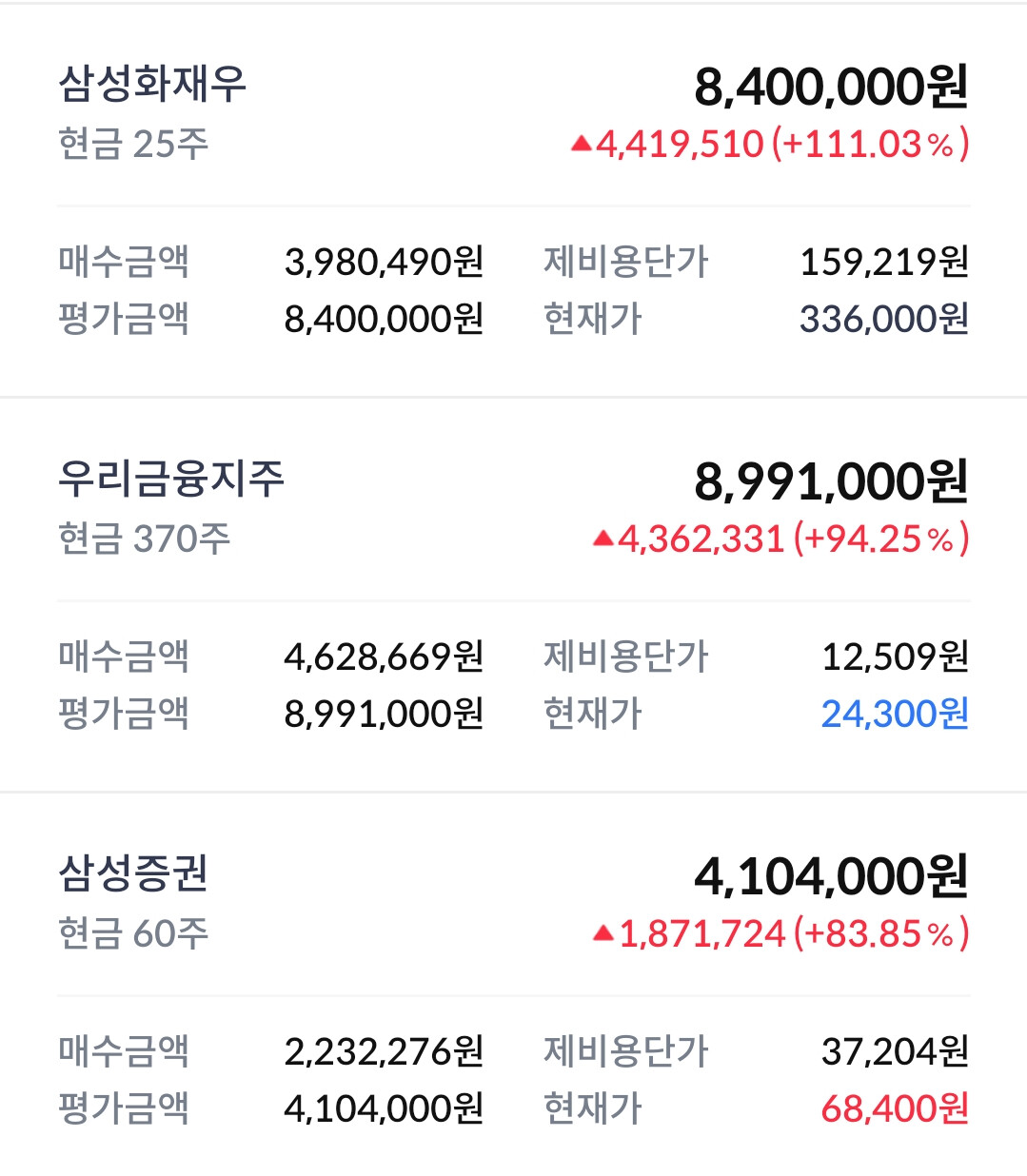Tap the 8,991,000원 bold total valuation
This screenshot has width=1027, height=1176.
click(830, 481)
